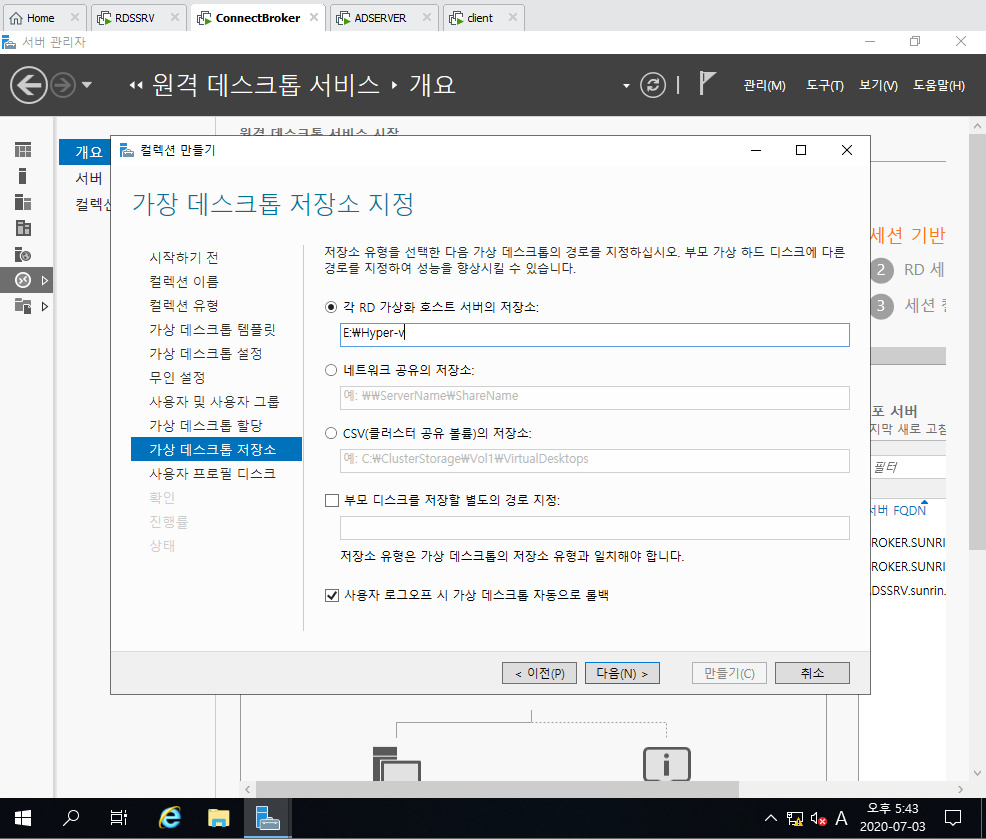Click the parent disk path input field

pos(595,528)
